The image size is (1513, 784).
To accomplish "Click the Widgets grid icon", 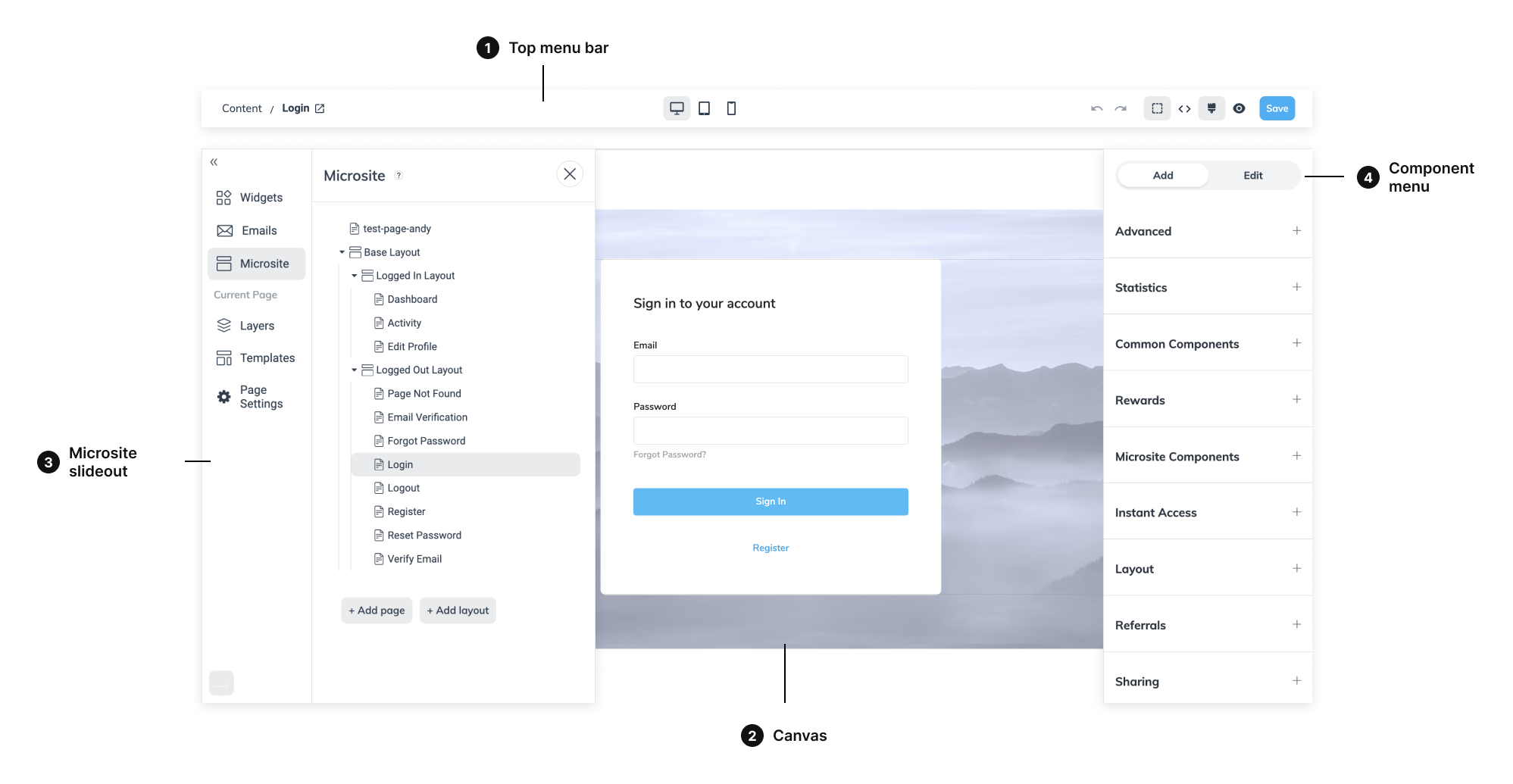I will pos(224,198).
